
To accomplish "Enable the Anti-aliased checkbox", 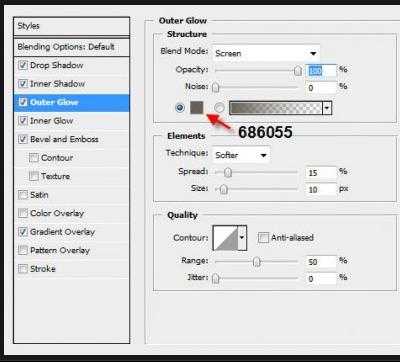I will coord(263,238).
